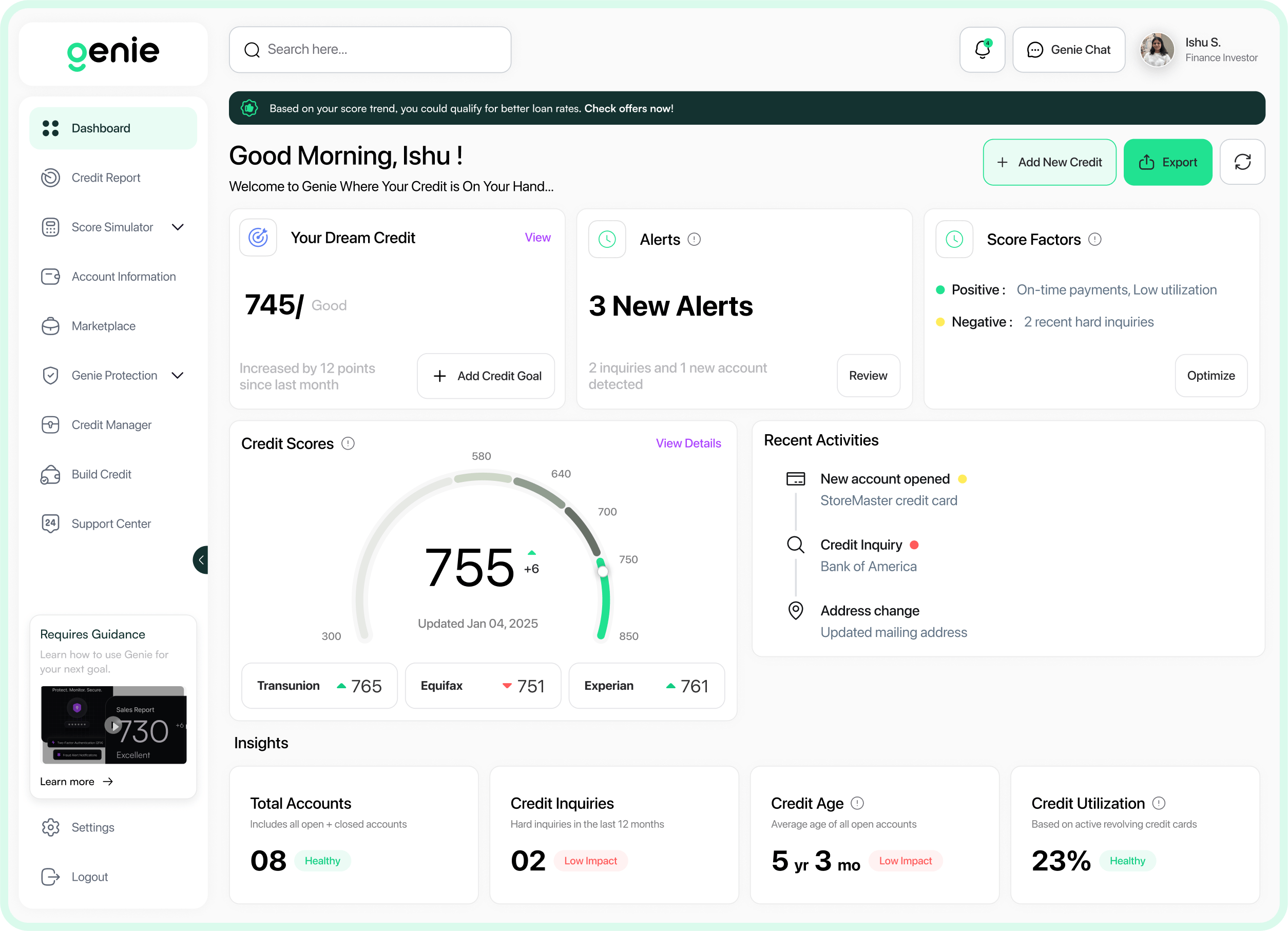This screenshot has width=1288, height=931.
Task: Open Credit Report in sidebar
Action: coord(106,178)
